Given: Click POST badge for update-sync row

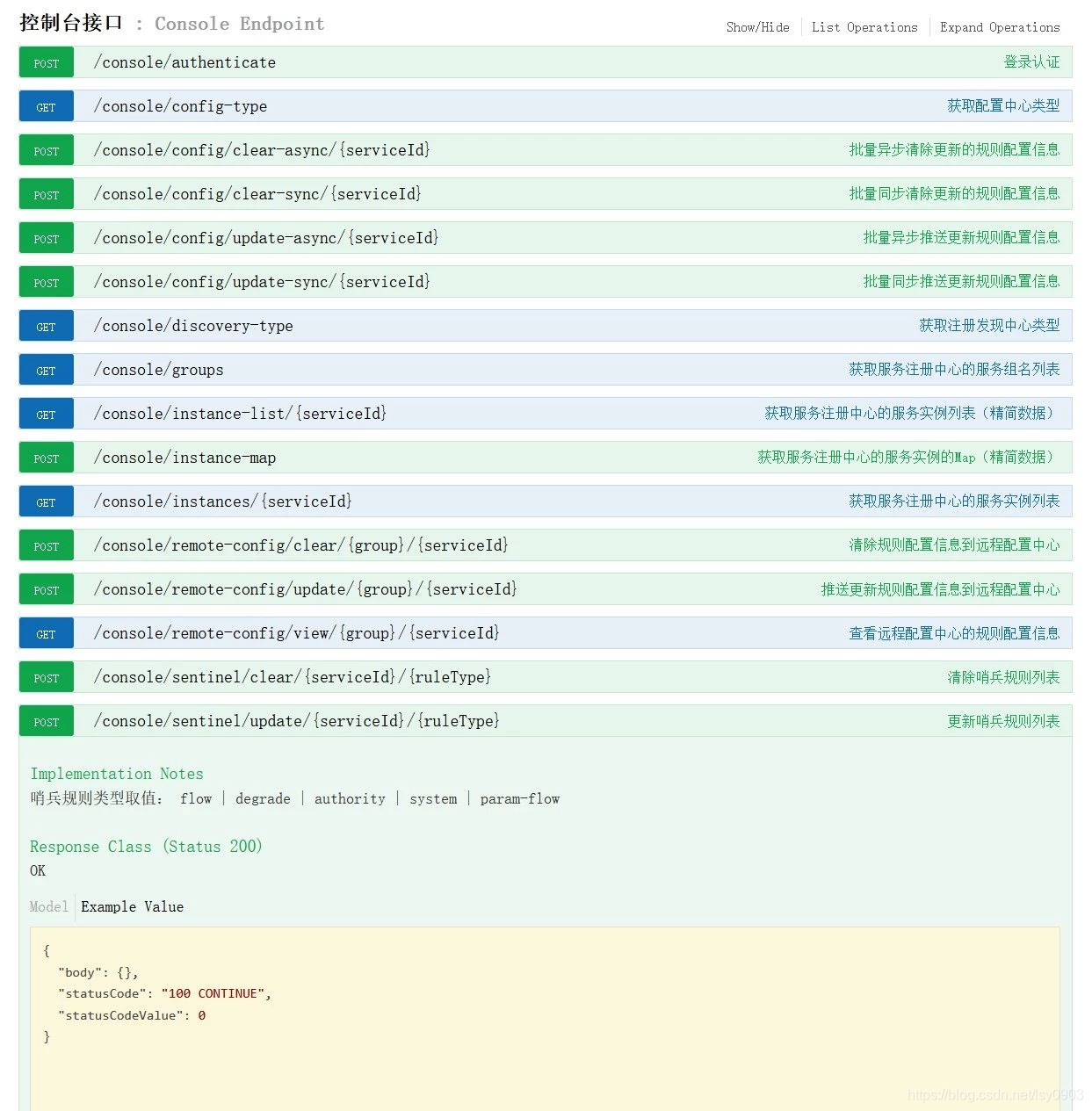Looking at the screenshot, I should (46, 283).
